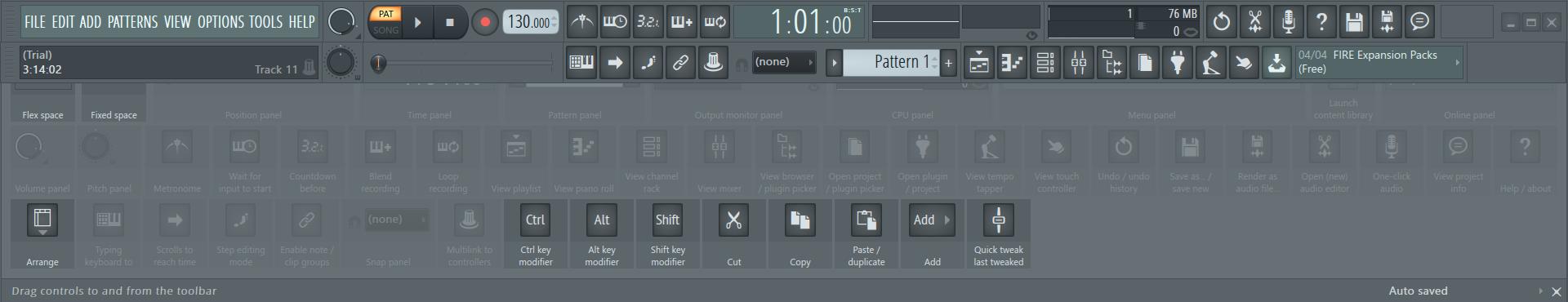Screen dimensions: 1568x302
Task: Open the TOOLS menu
Action: (x=266, y=22)
